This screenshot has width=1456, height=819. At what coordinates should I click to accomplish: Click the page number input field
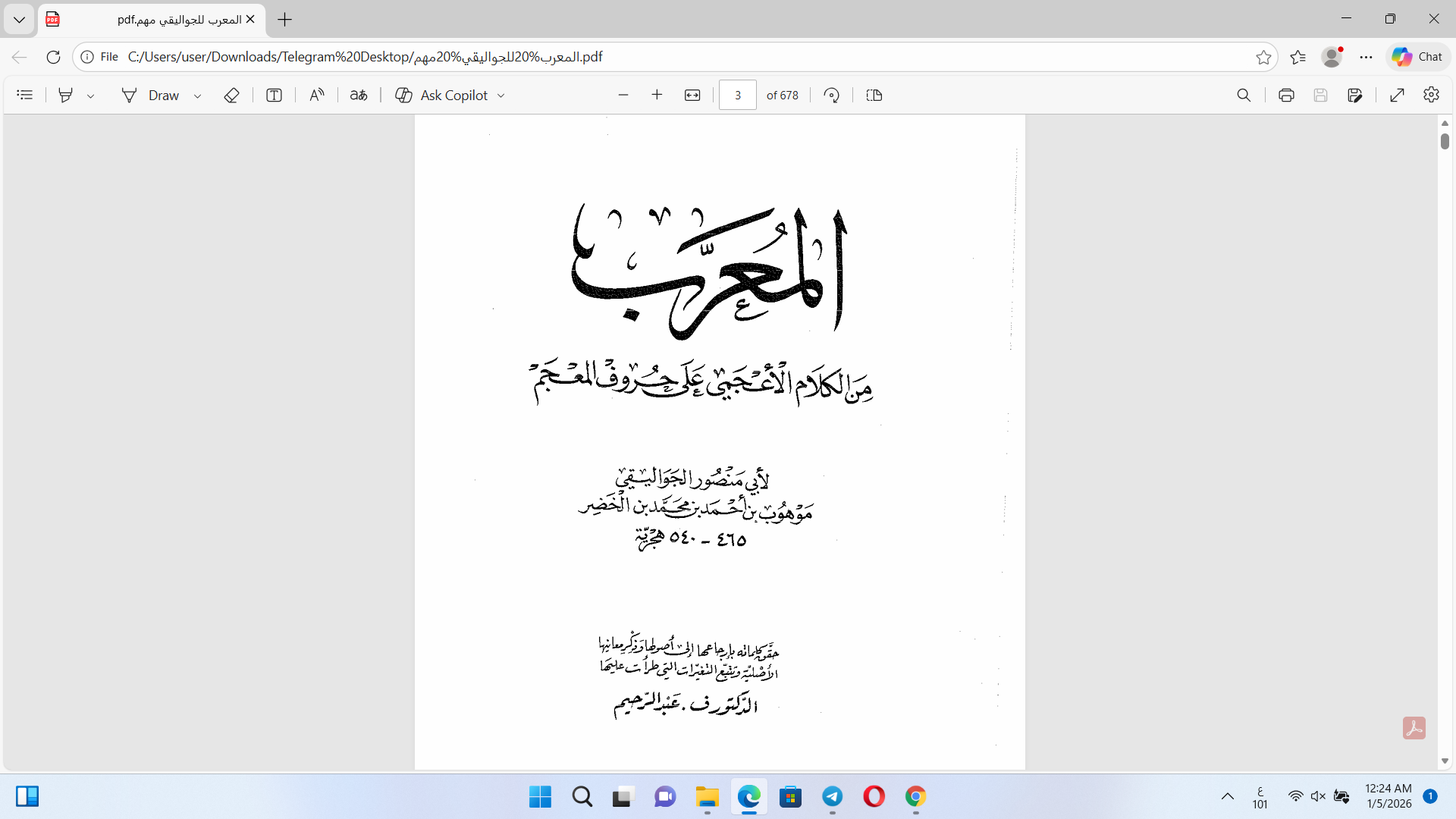tap(738, 95)
